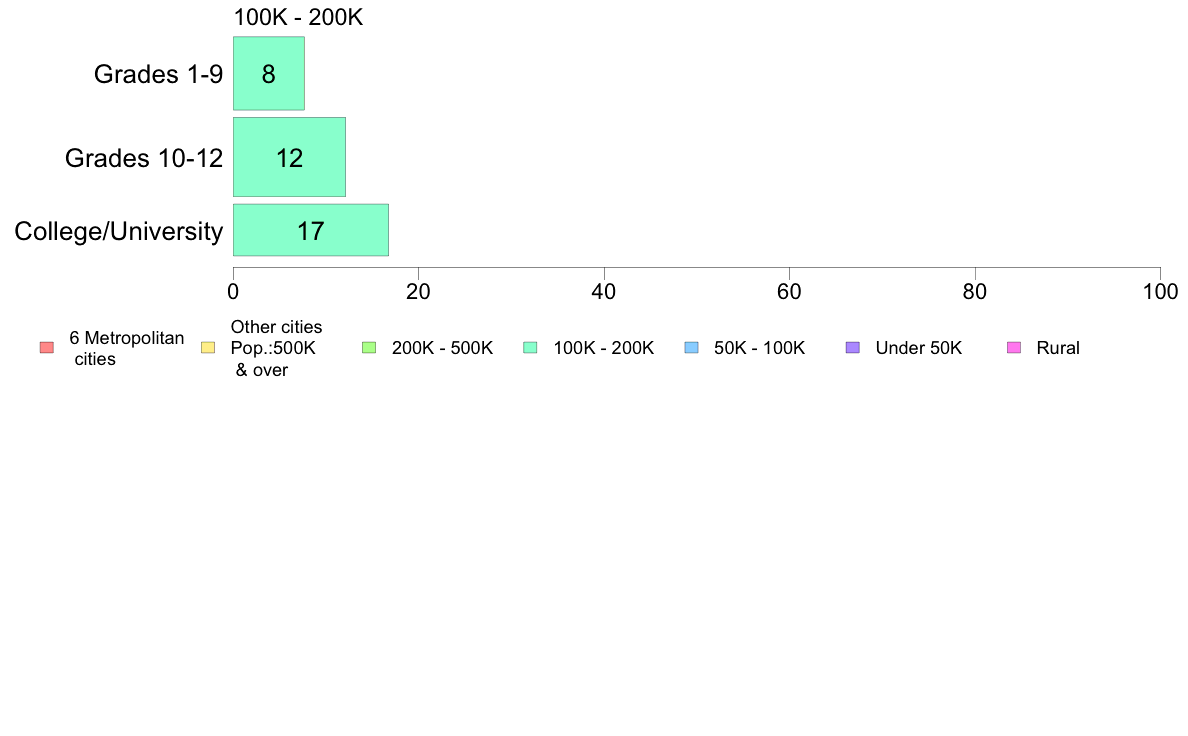Click the teal 100K - 200K legend swatch
The height and width of the screenshot is (736, 1188).
point(530,348)
